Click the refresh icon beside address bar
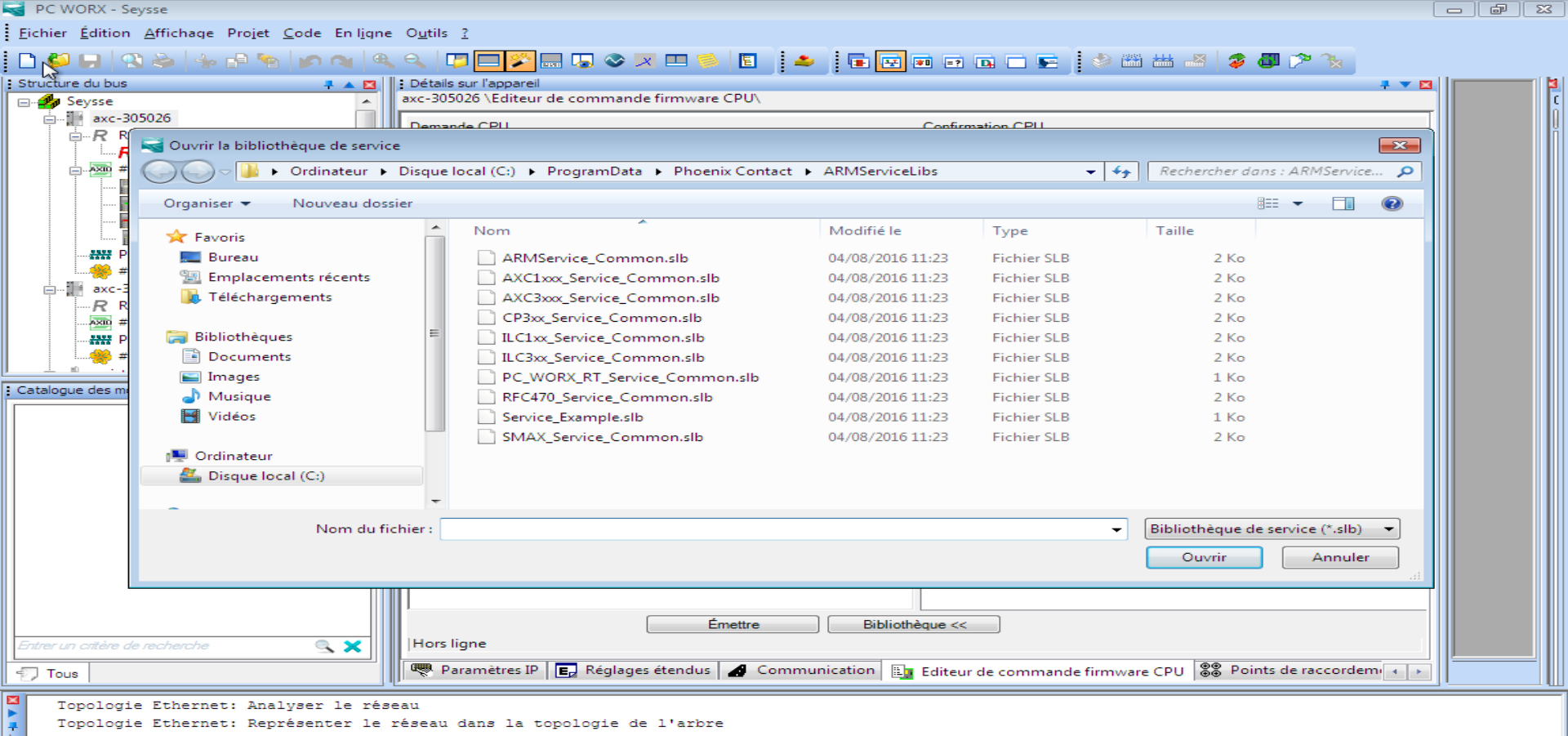The height and width of the screenshot is (736, 1568). click(x=1121, y=172)
